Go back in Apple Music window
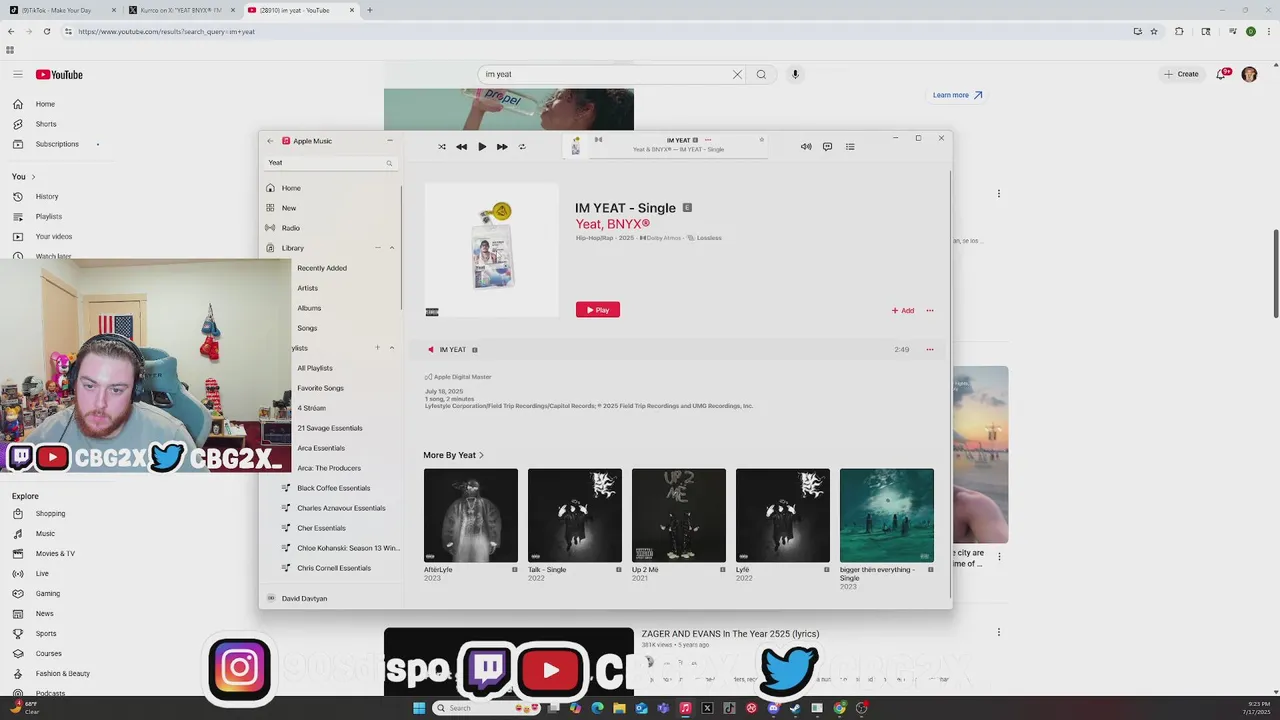 pyautogui.click(x=270, y=141)
